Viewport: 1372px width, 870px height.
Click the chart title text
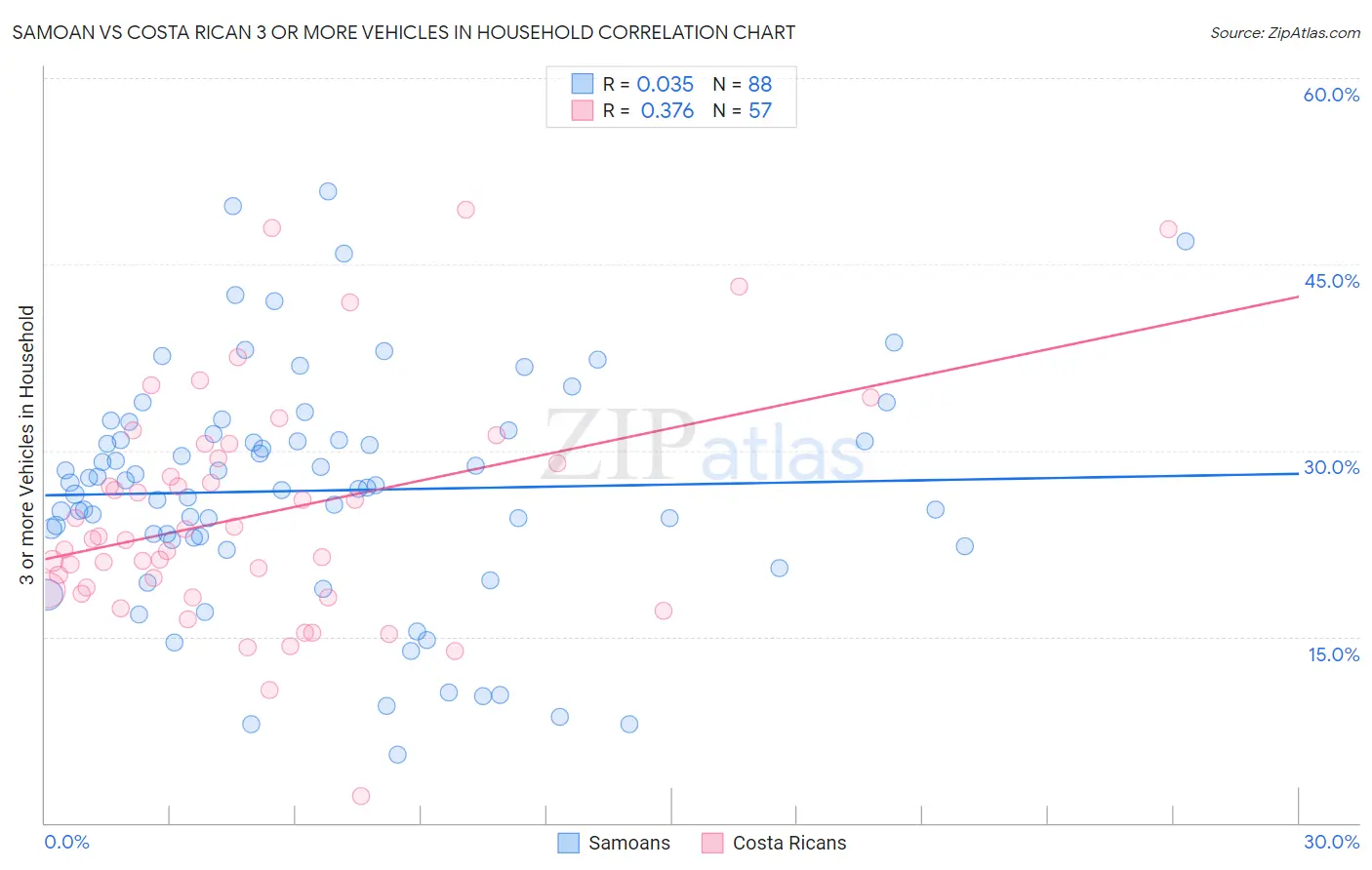coord(404,32)
